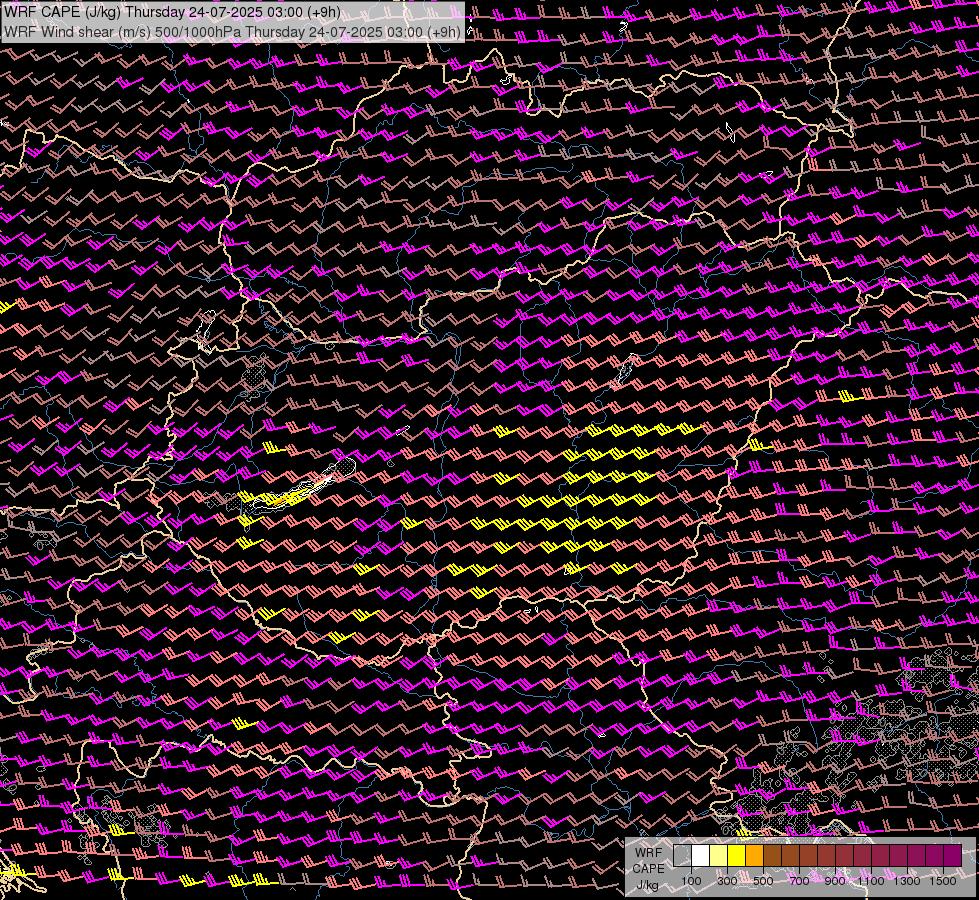Select the bright yellow CAPE legend swatch

(x=737, y=856)
